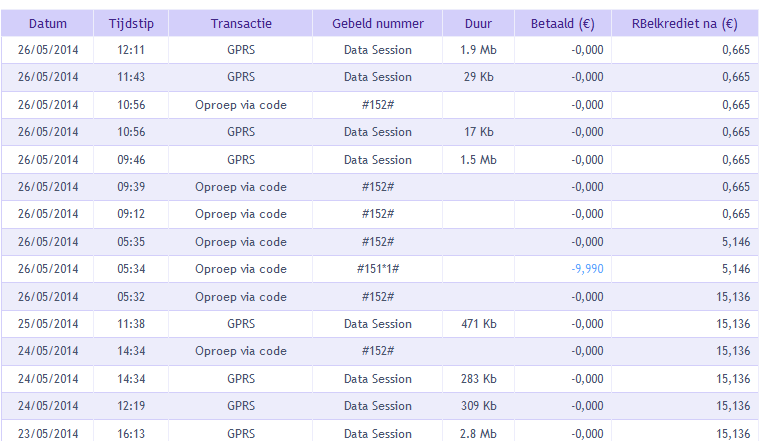
Task: Sort by the Tijdstip column header
Action: pos(130,23)
